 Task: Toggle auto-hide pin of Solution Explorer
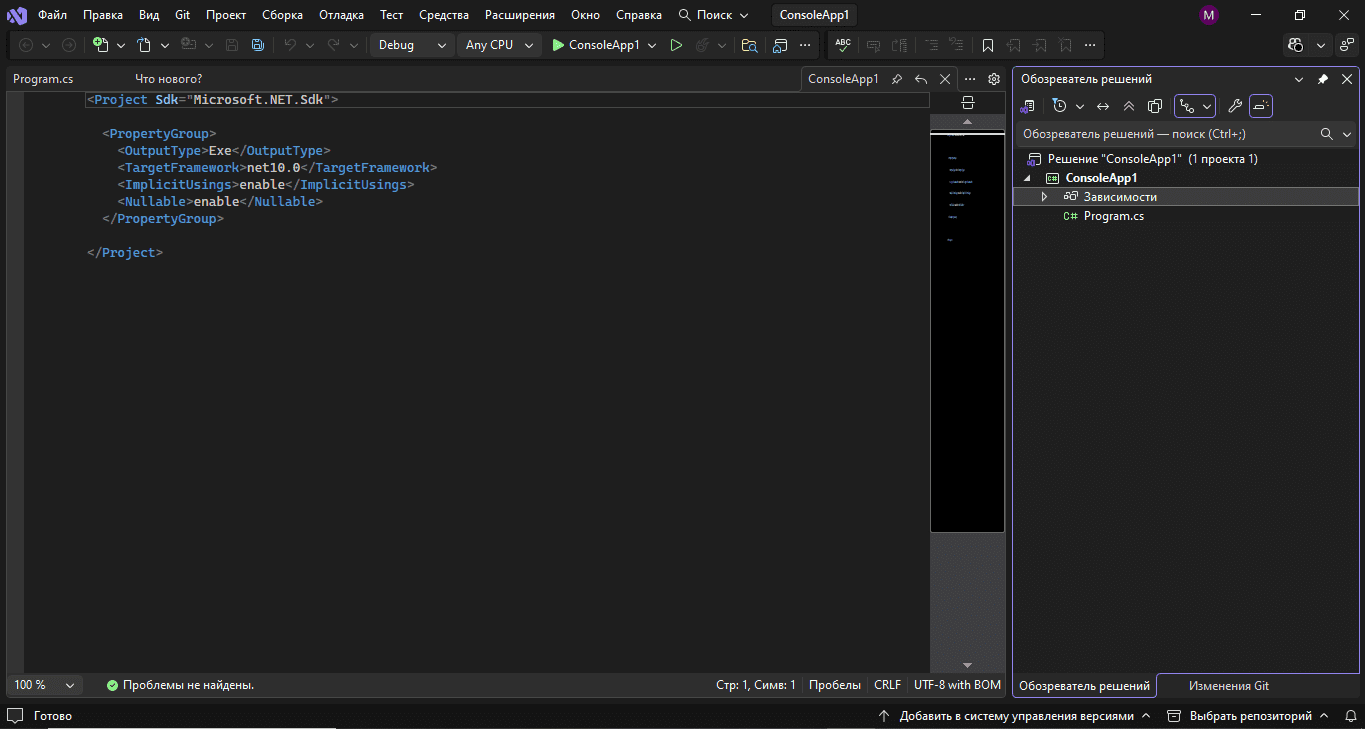pyautogui.click(x=1322, y=79)
